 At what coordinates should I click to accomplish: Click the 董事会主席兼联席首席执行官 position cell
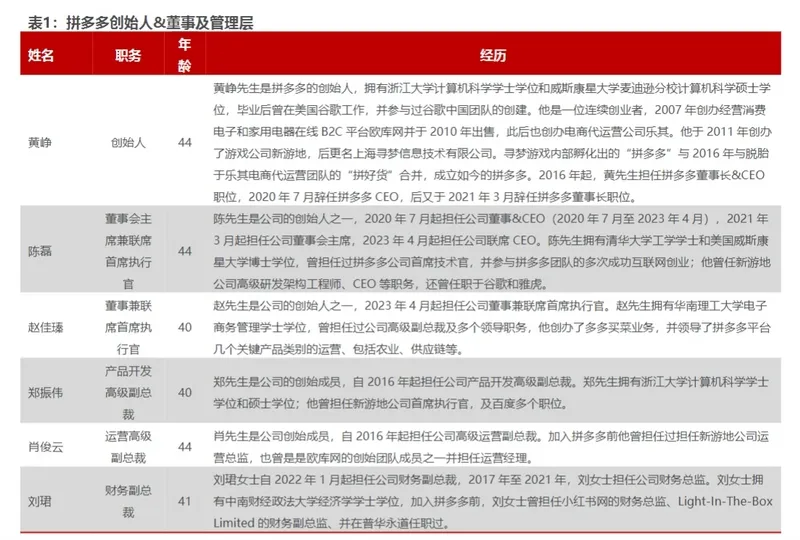tap(128, 251)
